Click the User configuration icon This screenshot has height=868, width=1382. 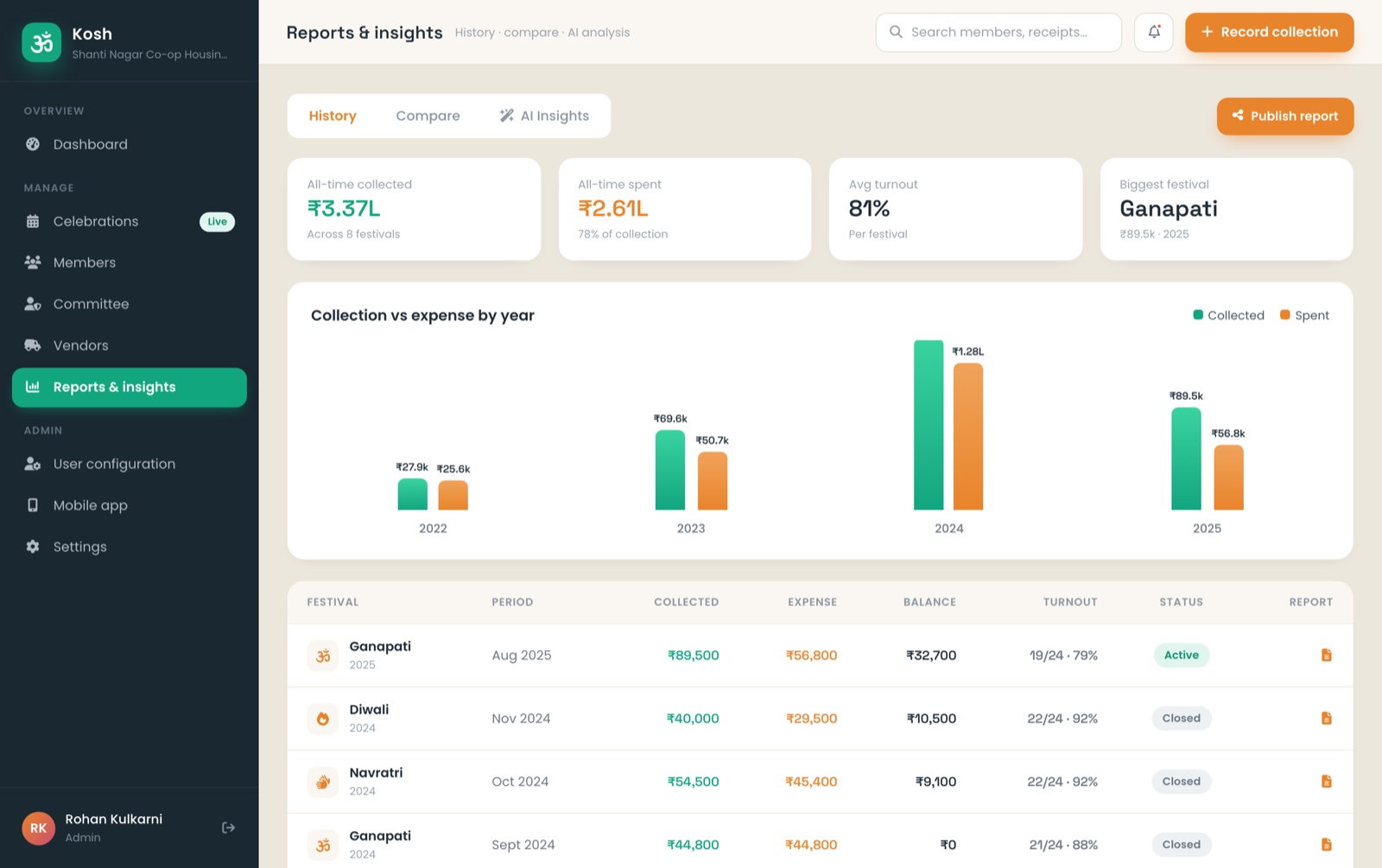(33, 464)
